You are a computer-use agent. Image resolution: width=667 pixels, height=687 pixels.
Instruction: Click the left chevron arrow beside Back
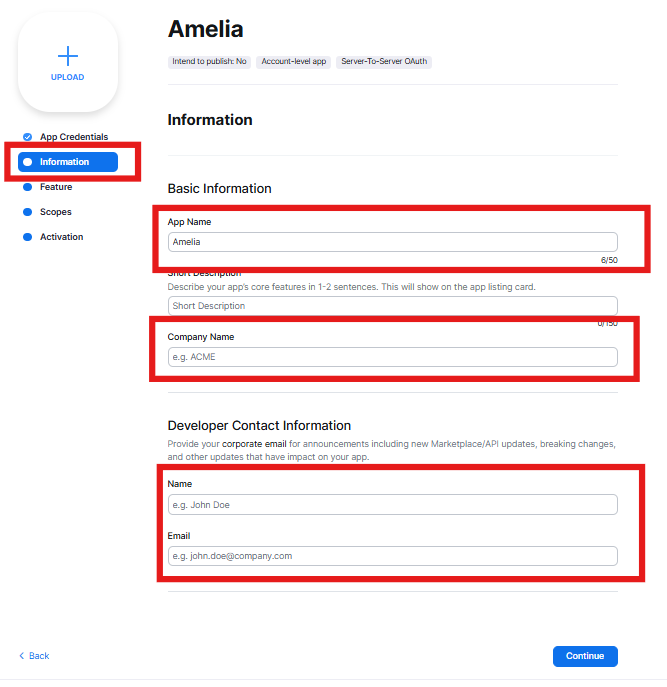(21, 656)
